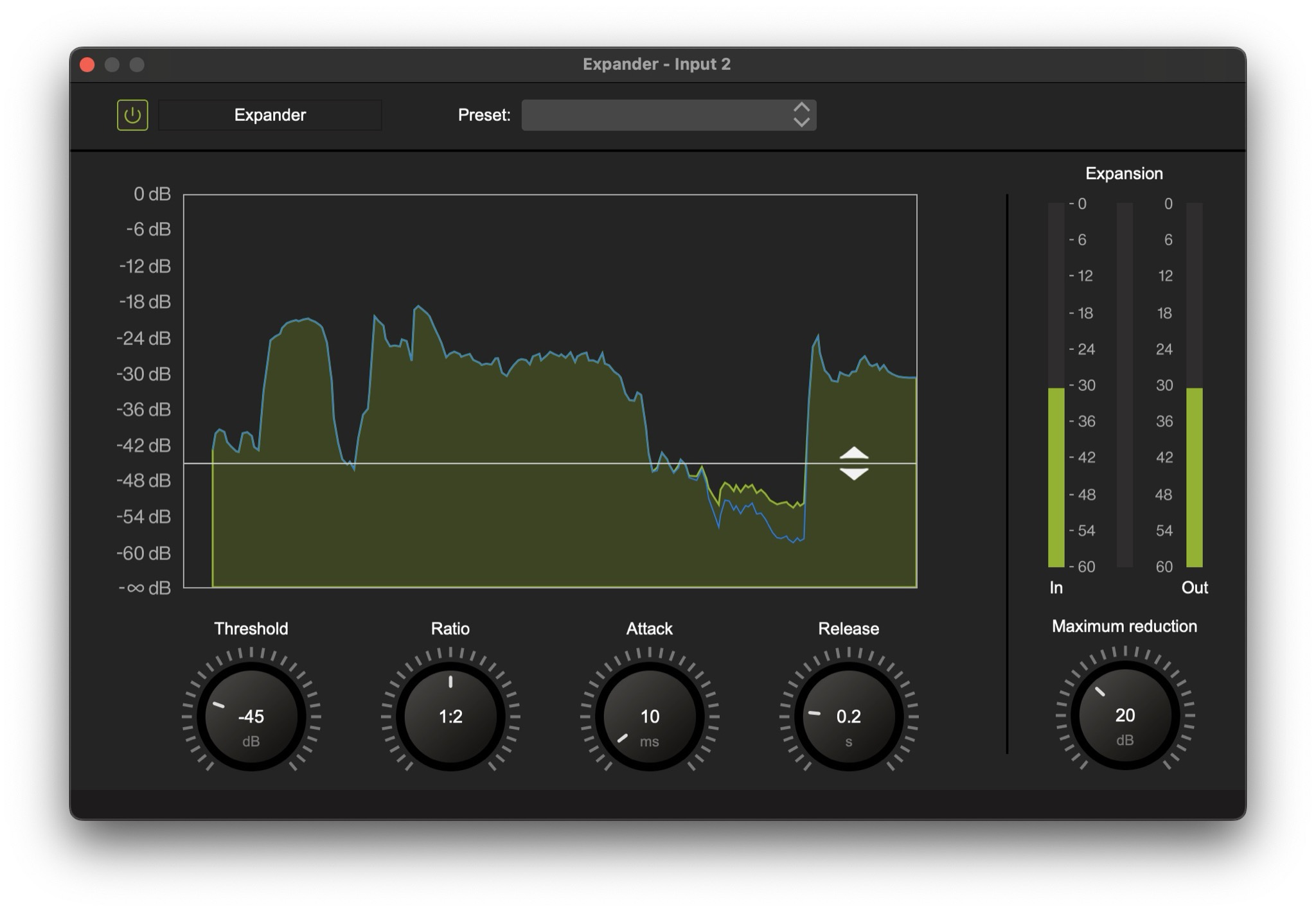1316x912 pixels.
Task: Click the Threshold label text
Action: point(251,628)
